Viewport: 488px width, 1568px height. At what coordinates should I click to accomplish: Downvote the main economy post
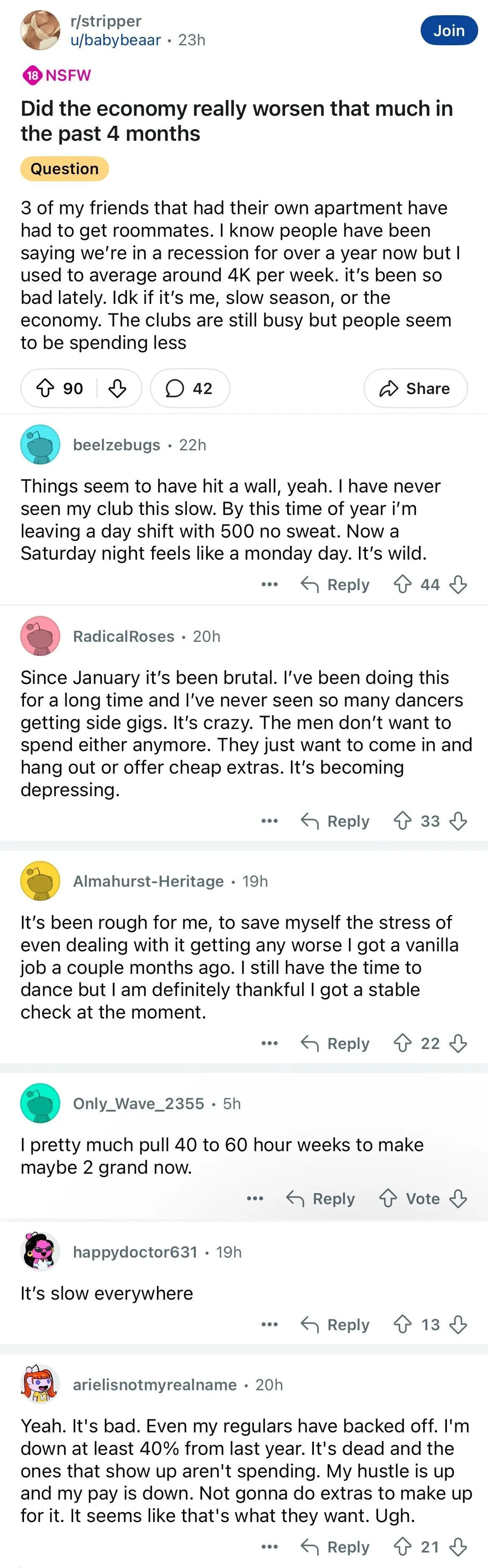(x=118, y=388)
